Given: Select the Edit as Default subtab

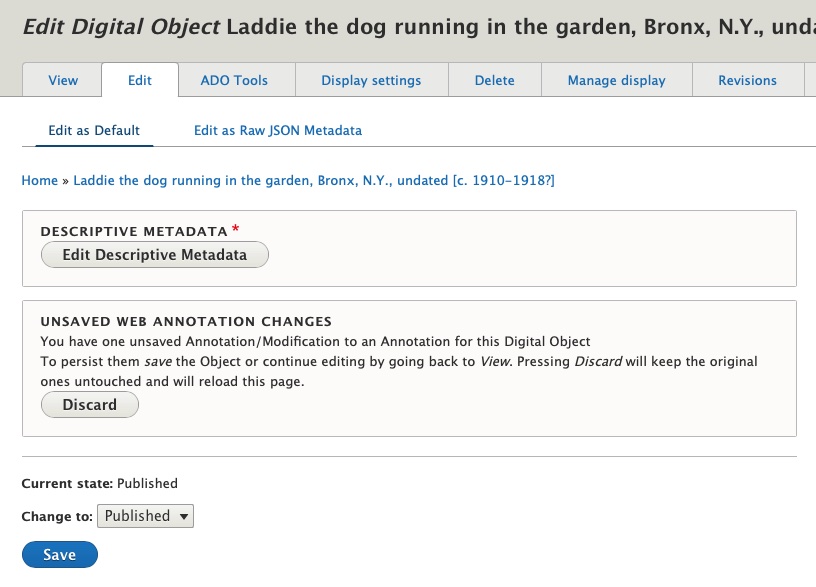Looking at the screenshot, I should pyautogui.click(x=94, y=130).
